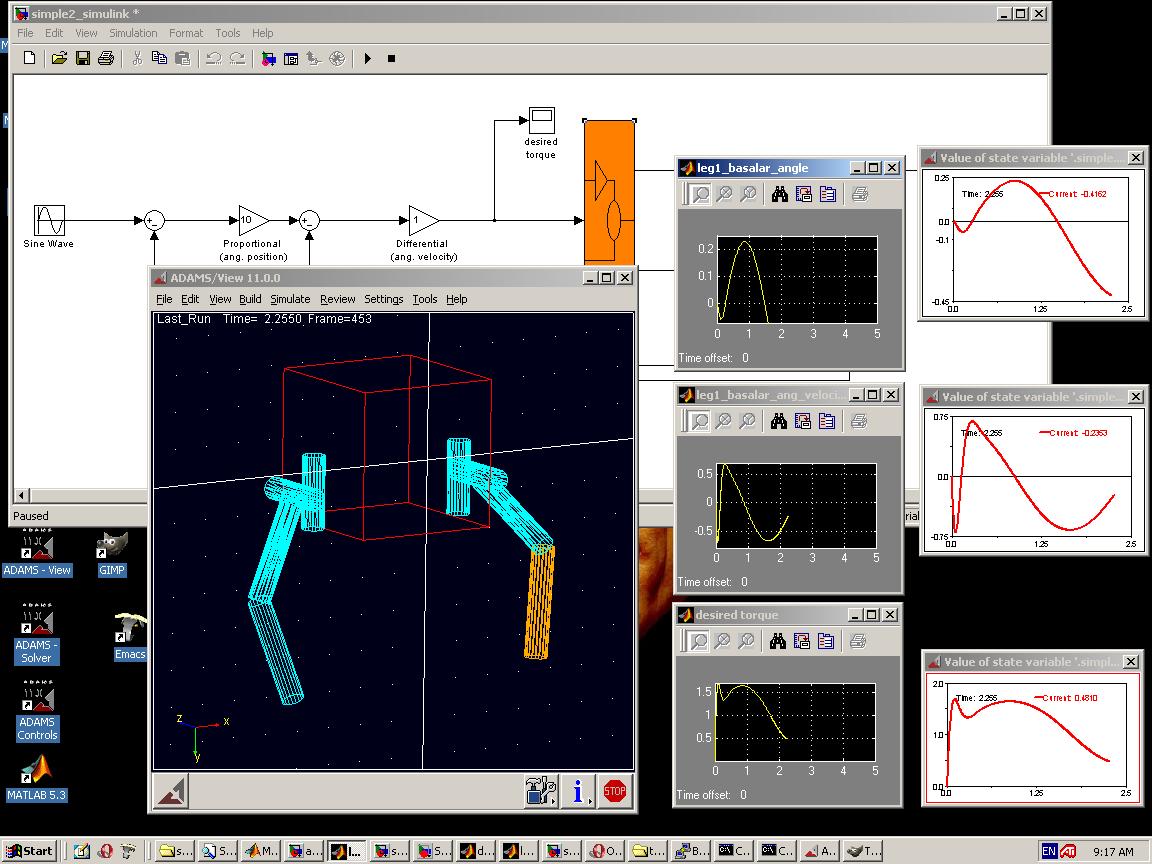Autoscale the desired torque scope with binoculars
The image size is (1152, 864).
tap(777, 641)
